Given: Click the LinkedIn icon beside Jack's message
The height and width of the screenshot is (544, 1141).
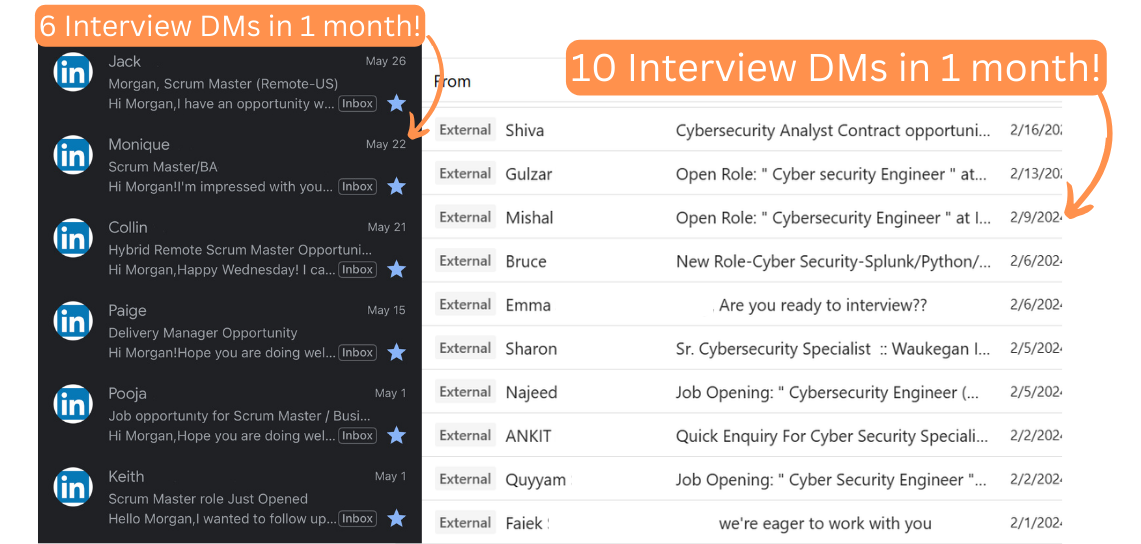Looking at the screenshot, I should tap(73, 72).
